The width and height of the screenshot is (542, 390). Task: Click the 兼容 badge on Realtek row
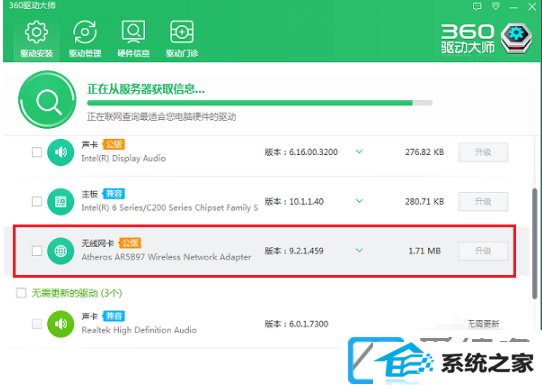click(114, 316)
